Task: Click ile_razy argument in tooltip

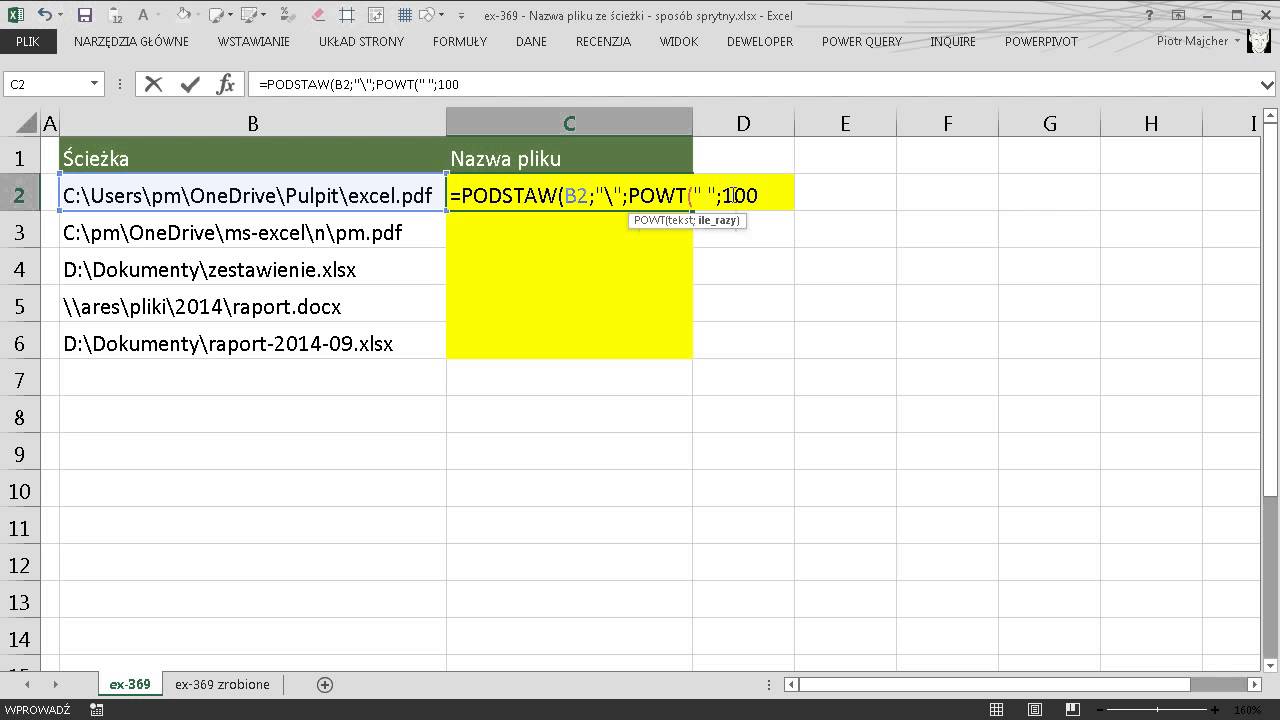Action: pyautogui.click(x=718, y=220)
